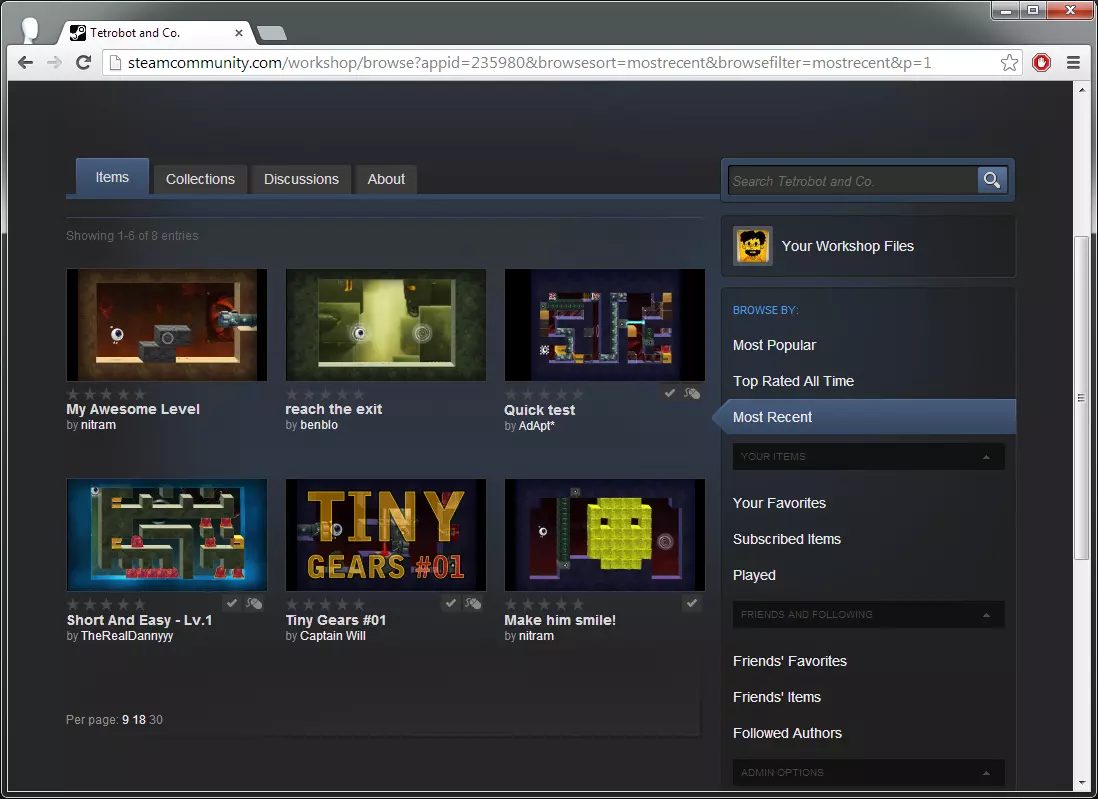Viewport: 1098px width, 799px height.
Task: Switch to the Items tab
Action: pos(112,177)
